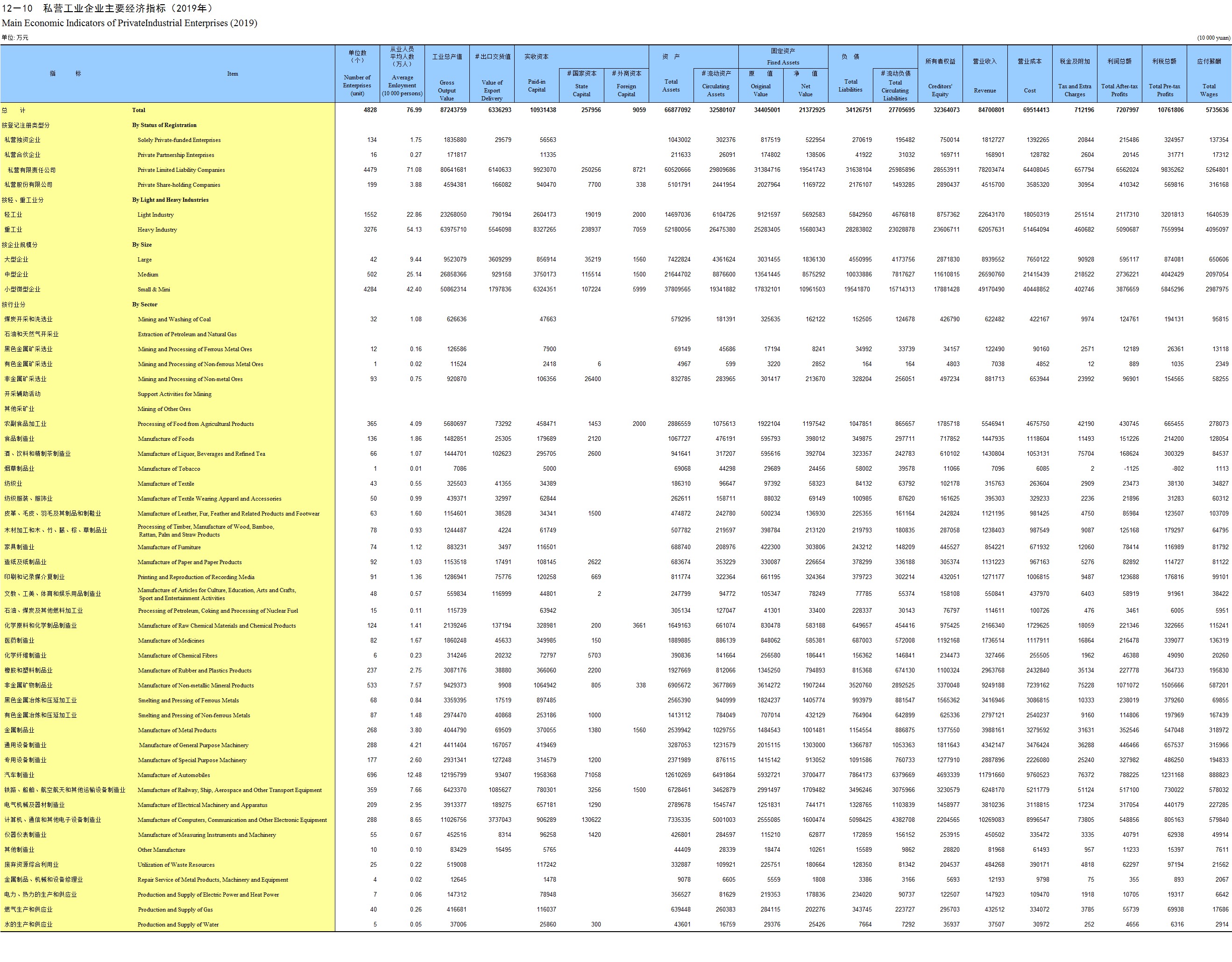This screenshot has width=1232, height=962.
Task: Click the 'Heavy Industry' row label
Action: [x=157, y=230]
